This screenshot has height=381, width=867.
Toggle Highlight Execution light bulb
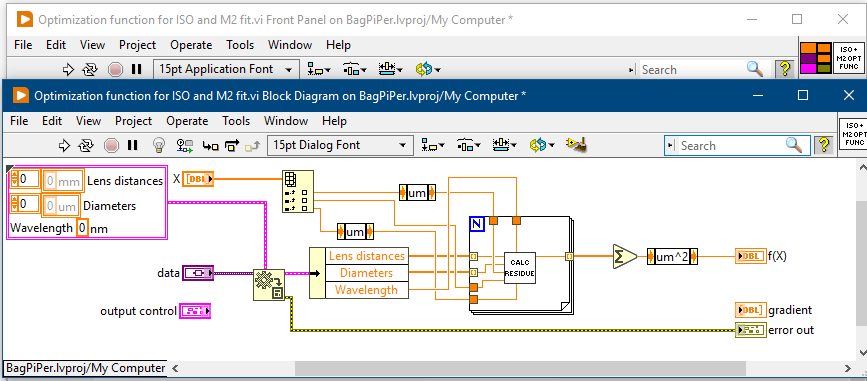(159, 145)
